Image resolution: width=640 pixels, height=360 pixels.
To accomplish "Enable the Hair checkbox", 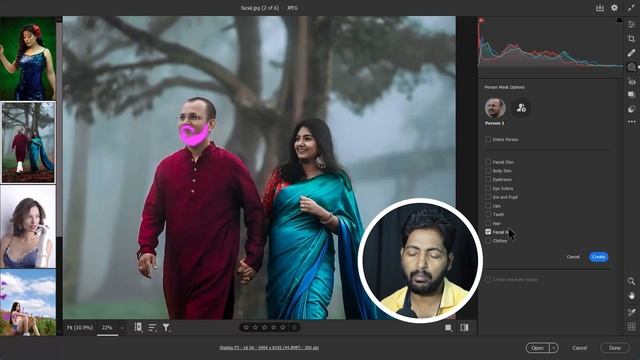I will point(488,223).
